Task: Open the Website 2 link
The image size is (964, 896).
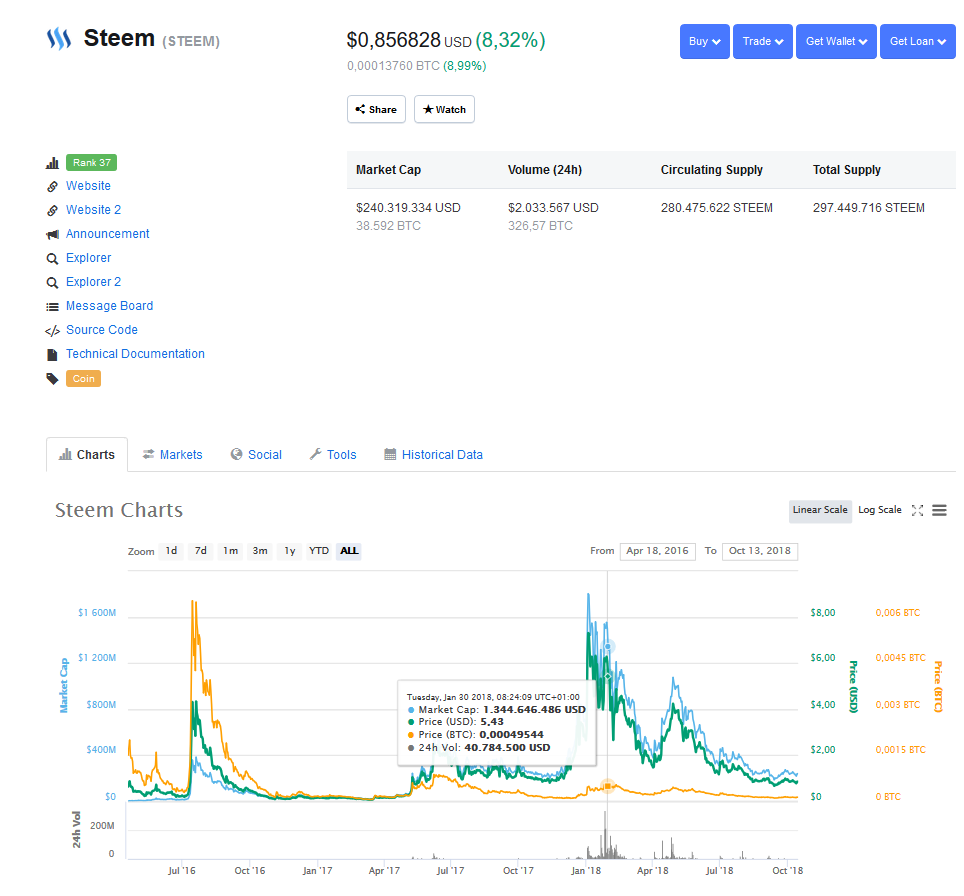Action: [x=93, y=210]
